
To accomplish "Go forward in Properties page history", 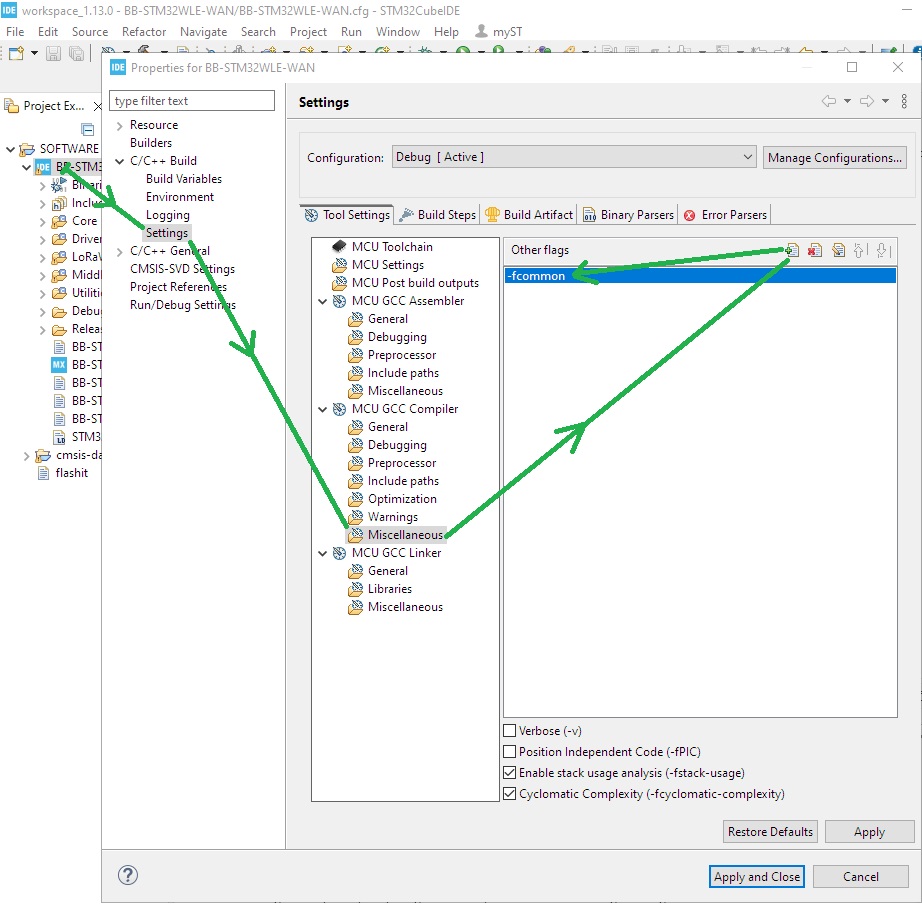I will [867, 101].
